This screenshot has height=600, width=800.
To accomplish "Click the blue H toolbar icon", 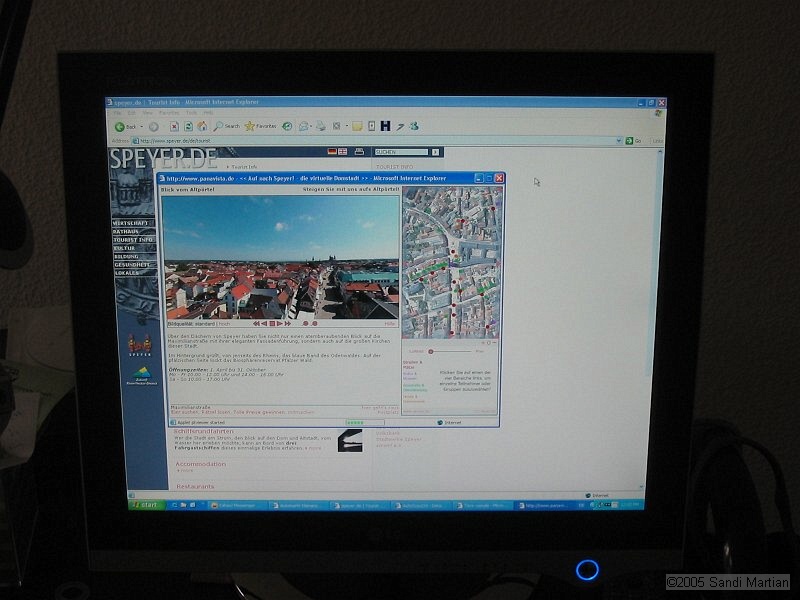I will (386, 126).
